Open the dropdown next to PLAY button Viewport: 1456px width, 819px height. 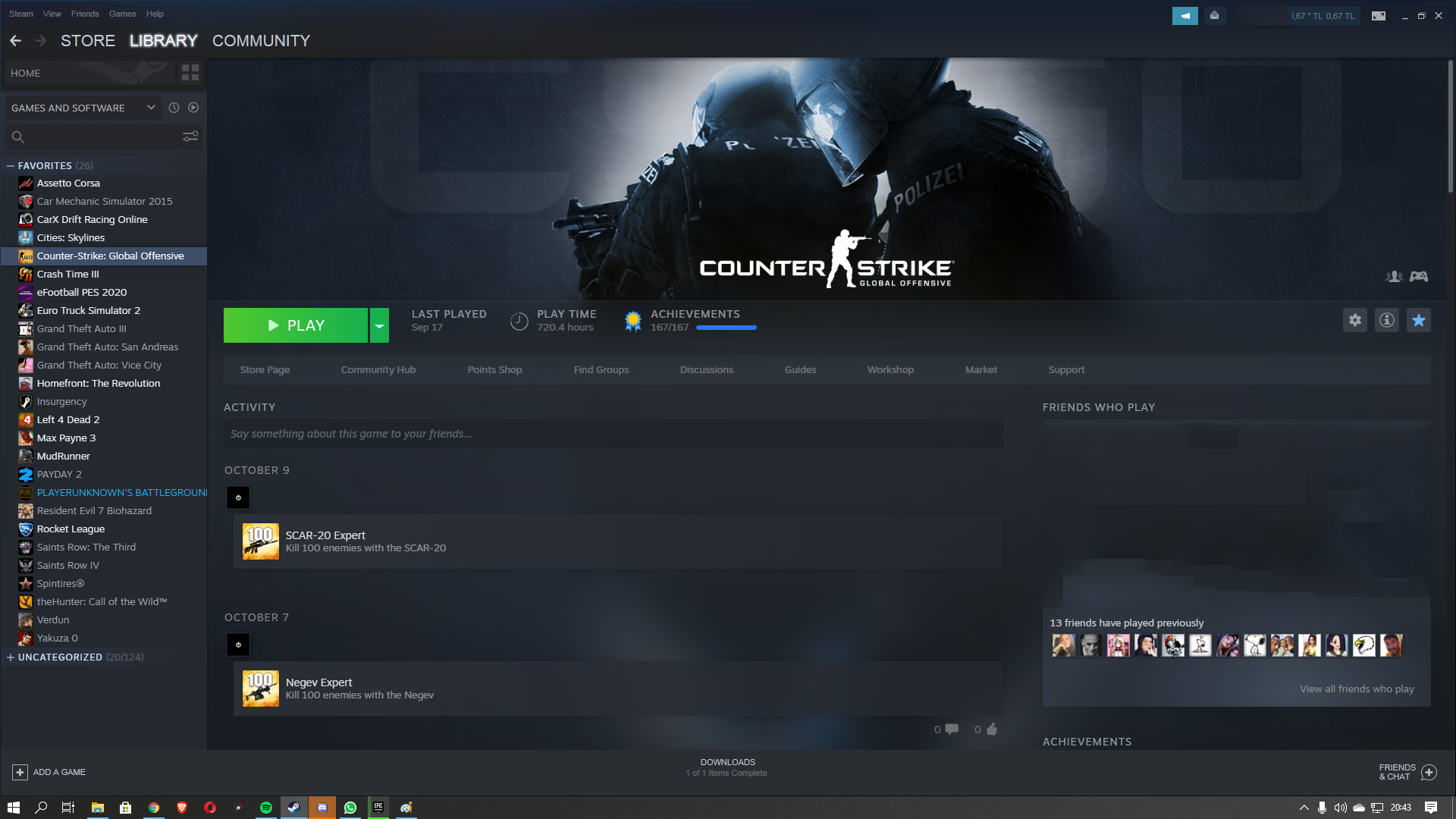pyautogui.click(x=379, y=325)
